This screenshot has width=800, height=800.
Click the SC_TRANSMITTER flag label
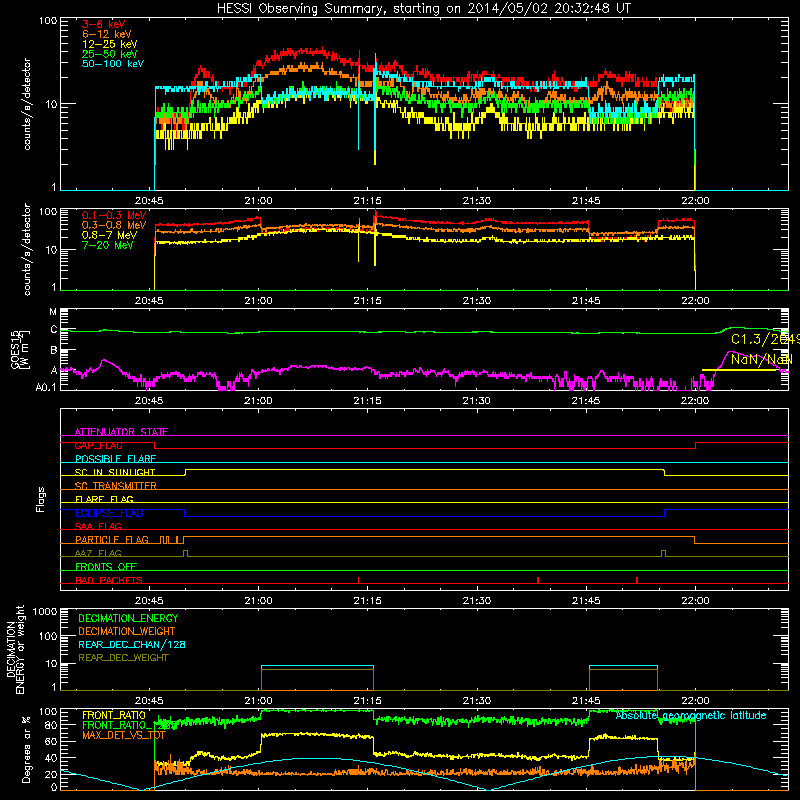pyautogui.click(x=116, y=486)
